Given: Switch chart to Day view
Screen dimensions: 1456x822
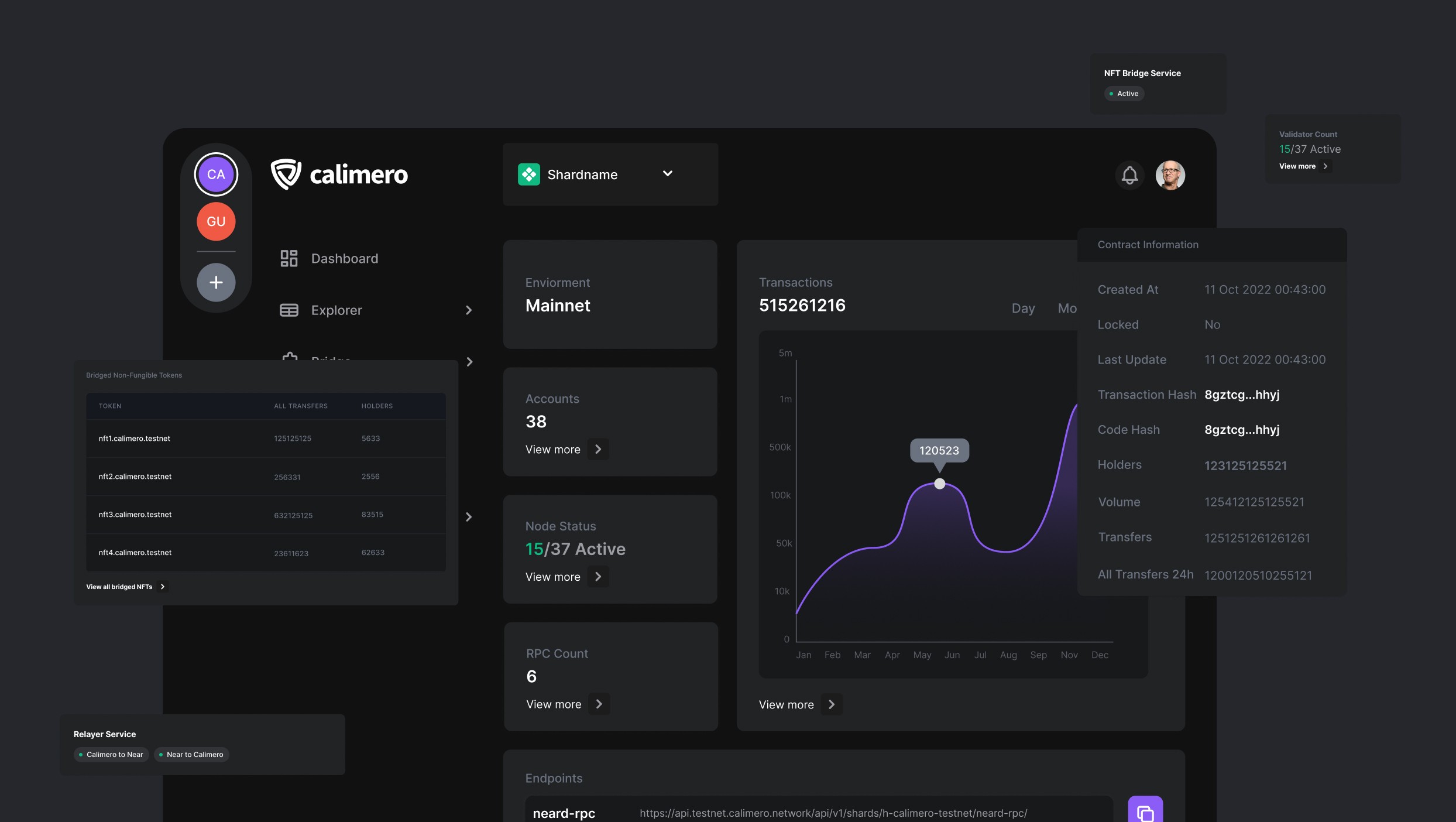Looking at the screenshot, I should point(1023,309).
